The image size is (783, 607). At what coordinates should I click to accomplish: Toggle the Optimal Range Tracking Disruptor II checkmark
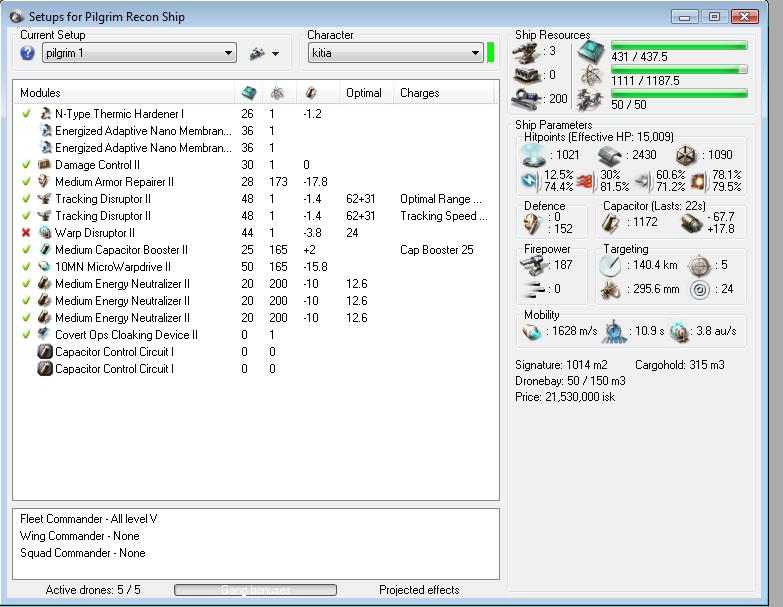pos(26,199)
